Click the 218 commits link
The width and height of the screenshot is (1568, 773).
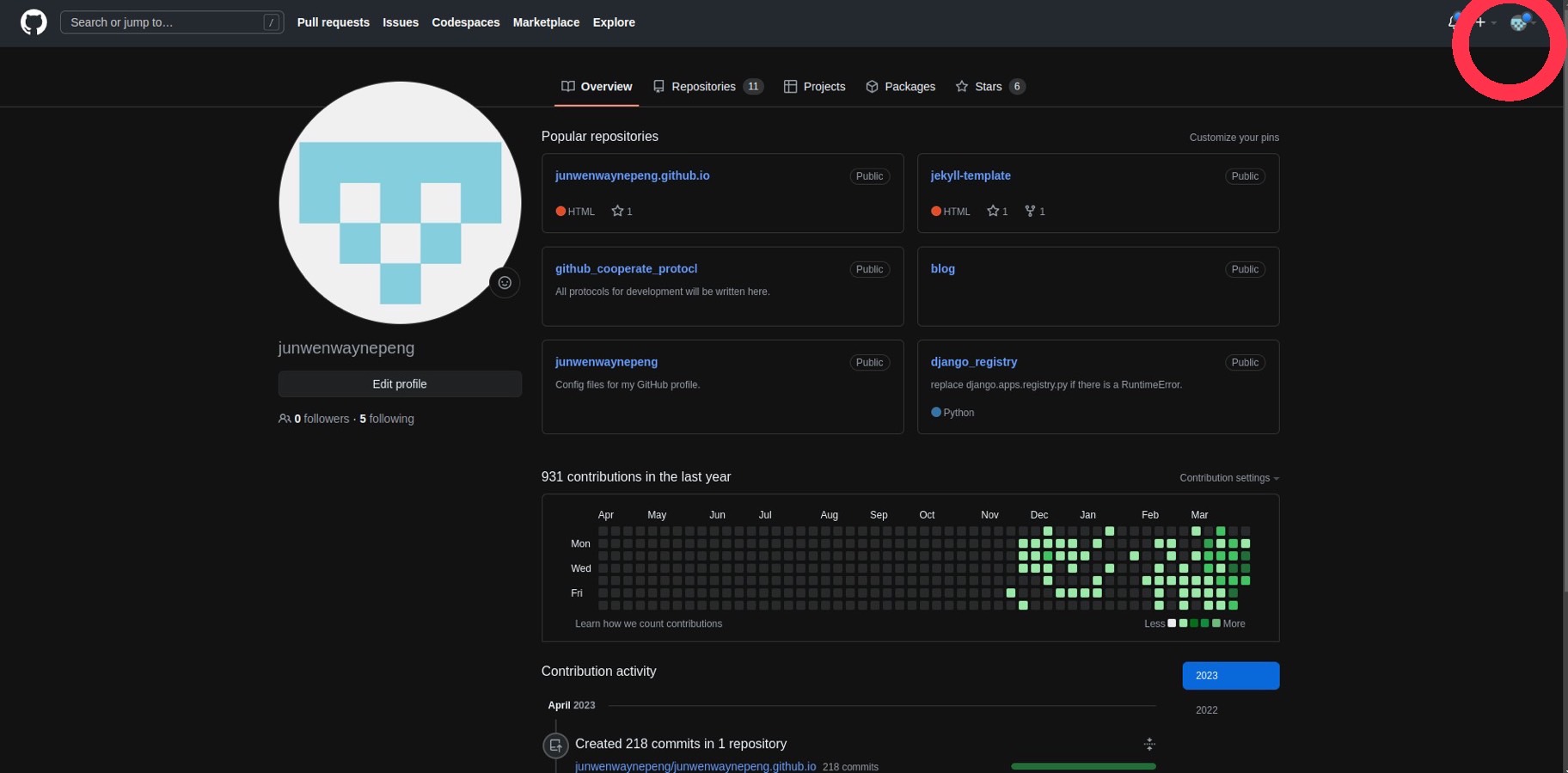pyautogui.click(x=851, y=767)
